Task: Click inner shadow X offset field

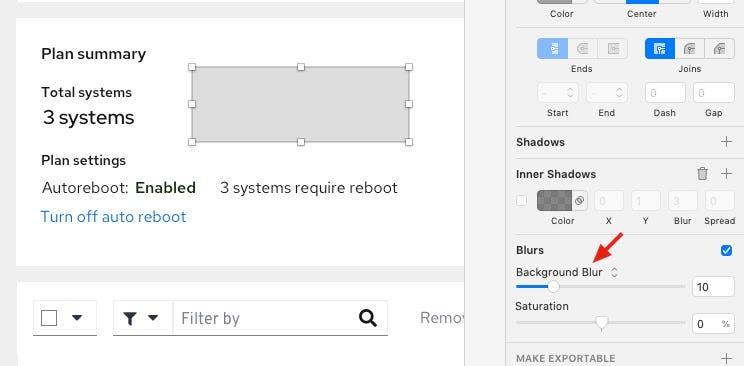Action: 609,201
